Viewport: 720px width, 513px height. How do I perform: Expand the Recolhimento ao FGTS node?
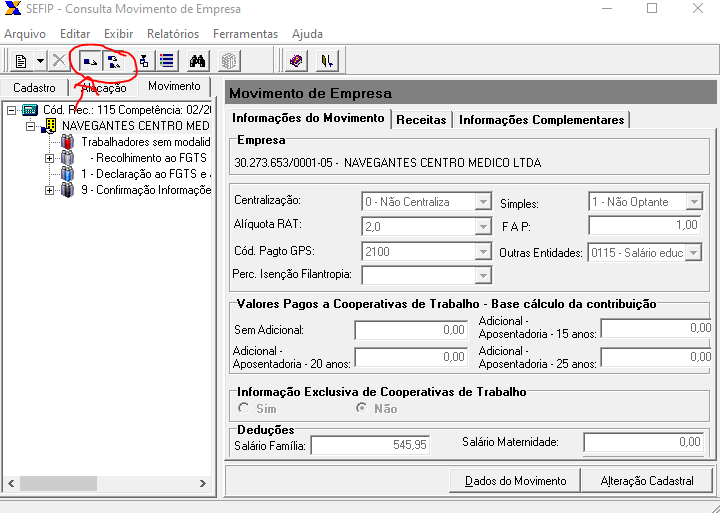pyautogui.click(x=50, y=158)
